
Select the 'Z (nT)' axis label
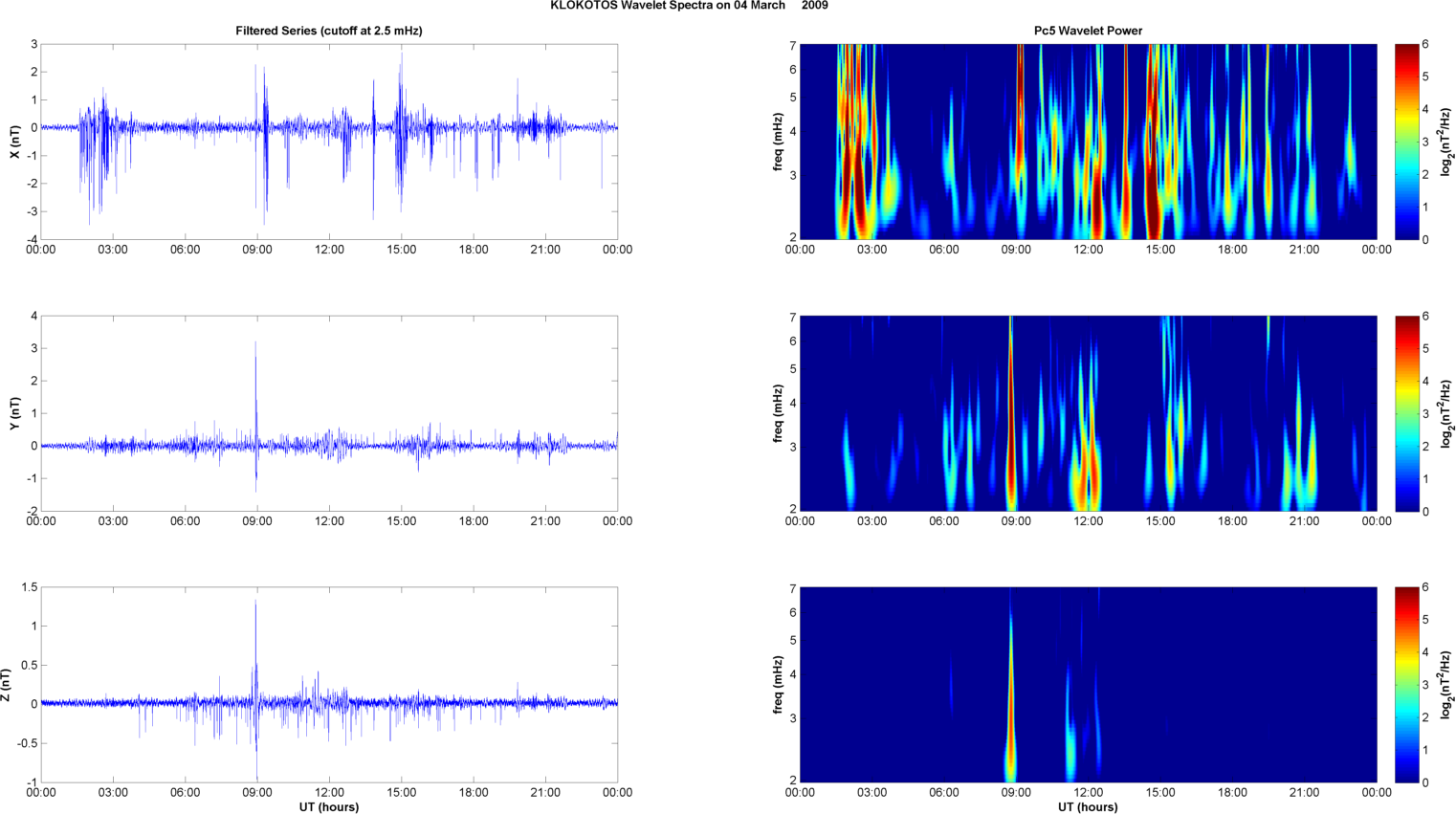point(6,685)
